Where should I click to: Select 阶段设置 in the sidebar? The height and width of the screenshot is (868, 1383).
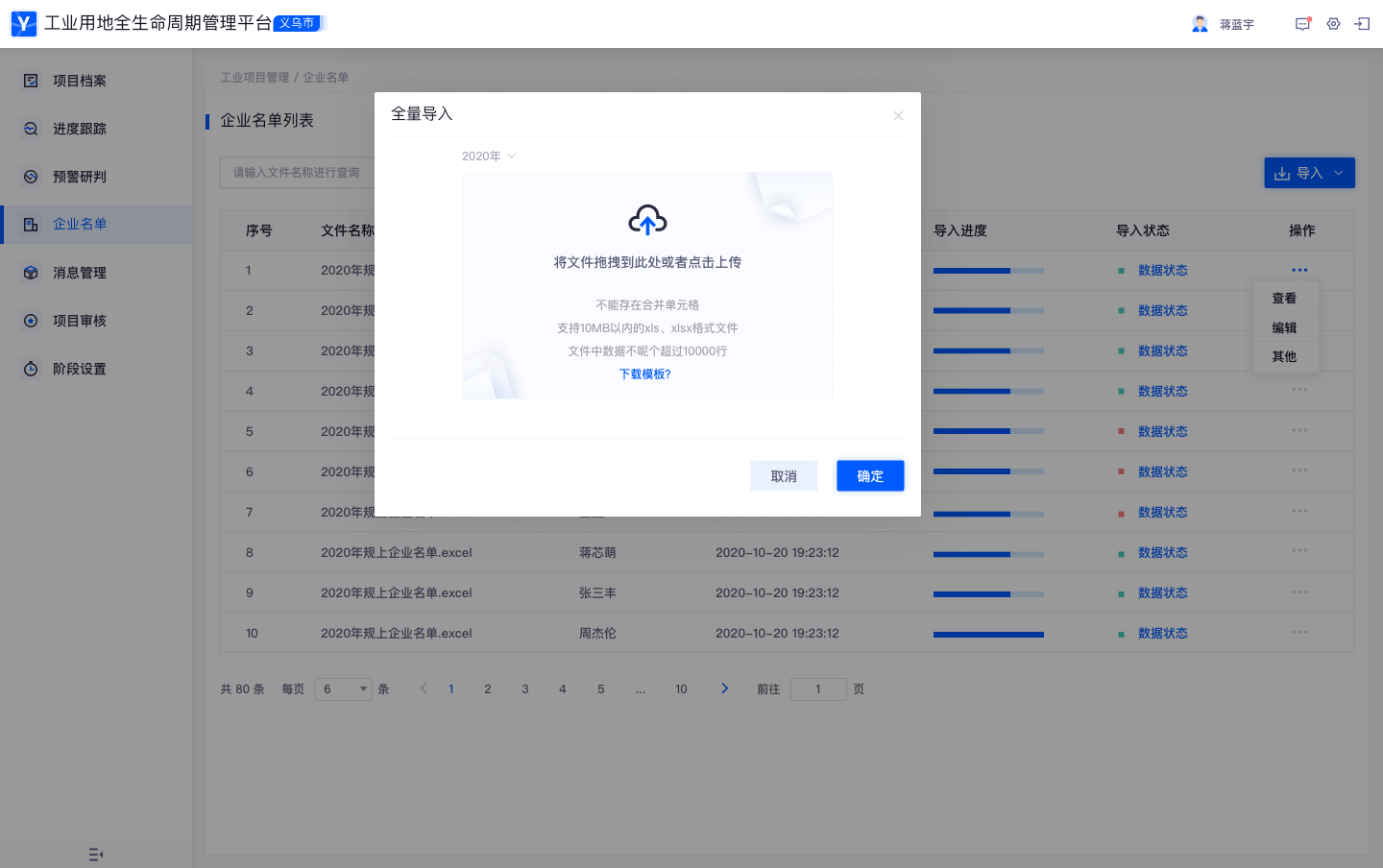pyautogui.click(x=79, y=369)
